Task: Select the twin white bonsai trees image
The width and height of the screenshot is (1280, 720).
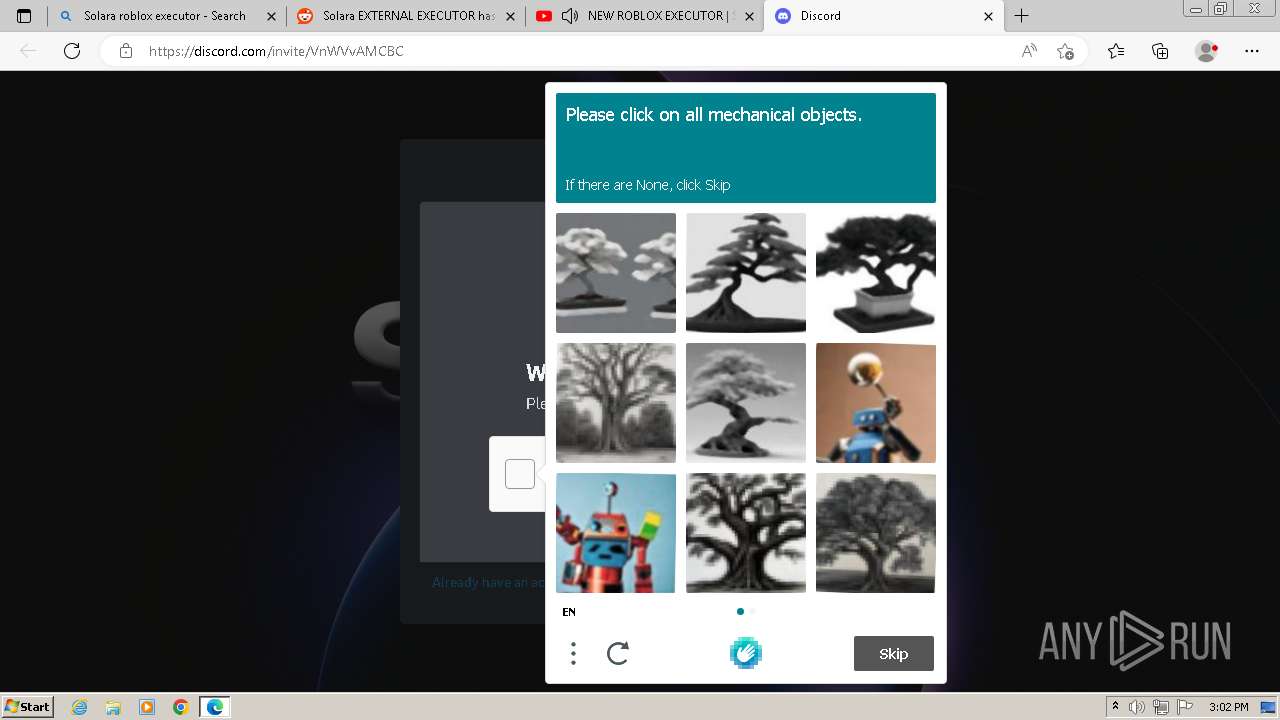Action: pos(616,273)
